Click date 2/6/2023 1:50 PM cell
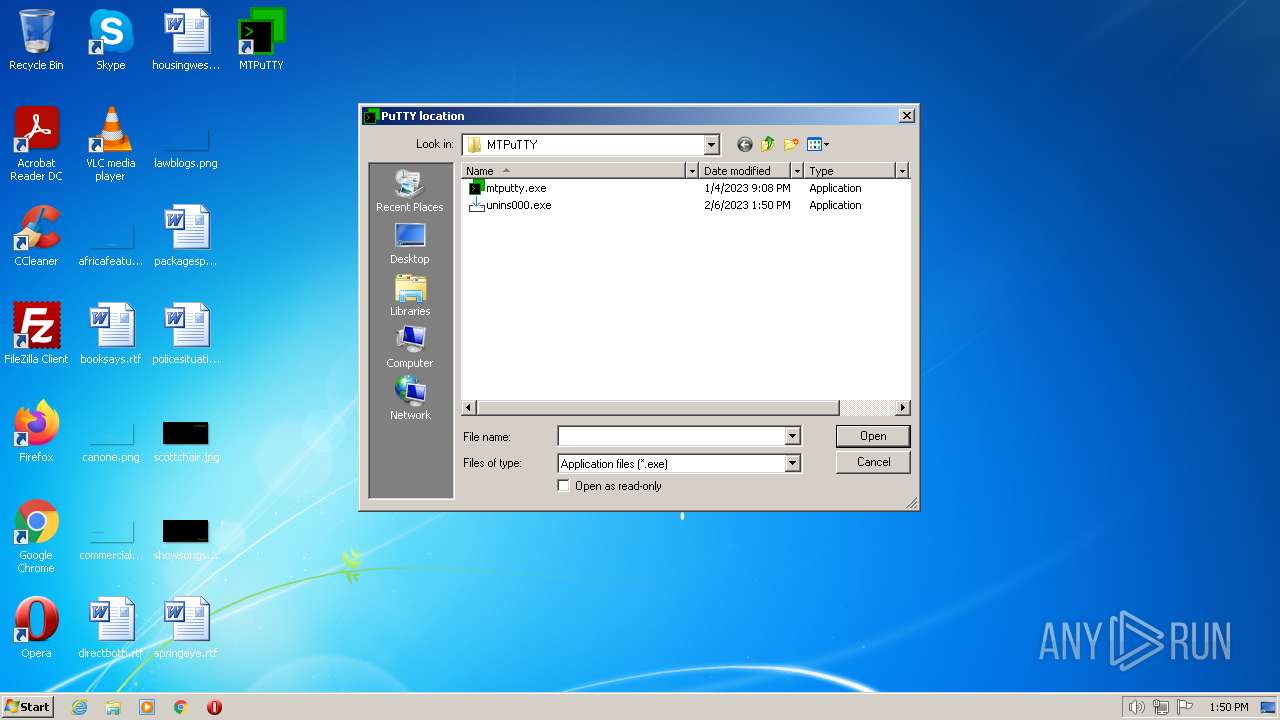This screenshot has height=720, width=1280. click(747, 205)
